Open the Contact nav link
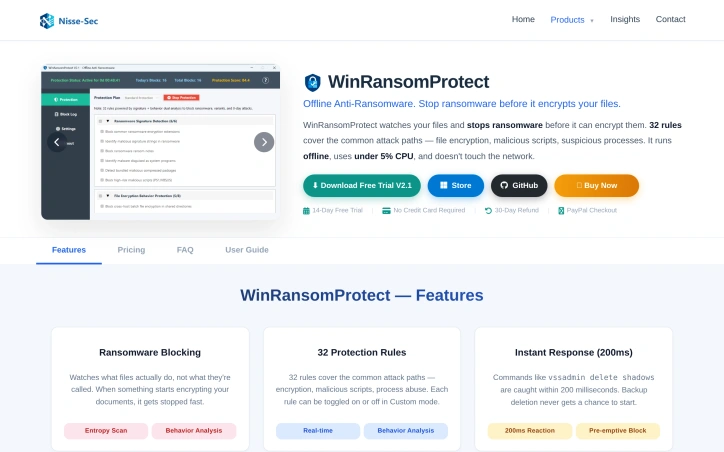 click(x=670, y=19)
